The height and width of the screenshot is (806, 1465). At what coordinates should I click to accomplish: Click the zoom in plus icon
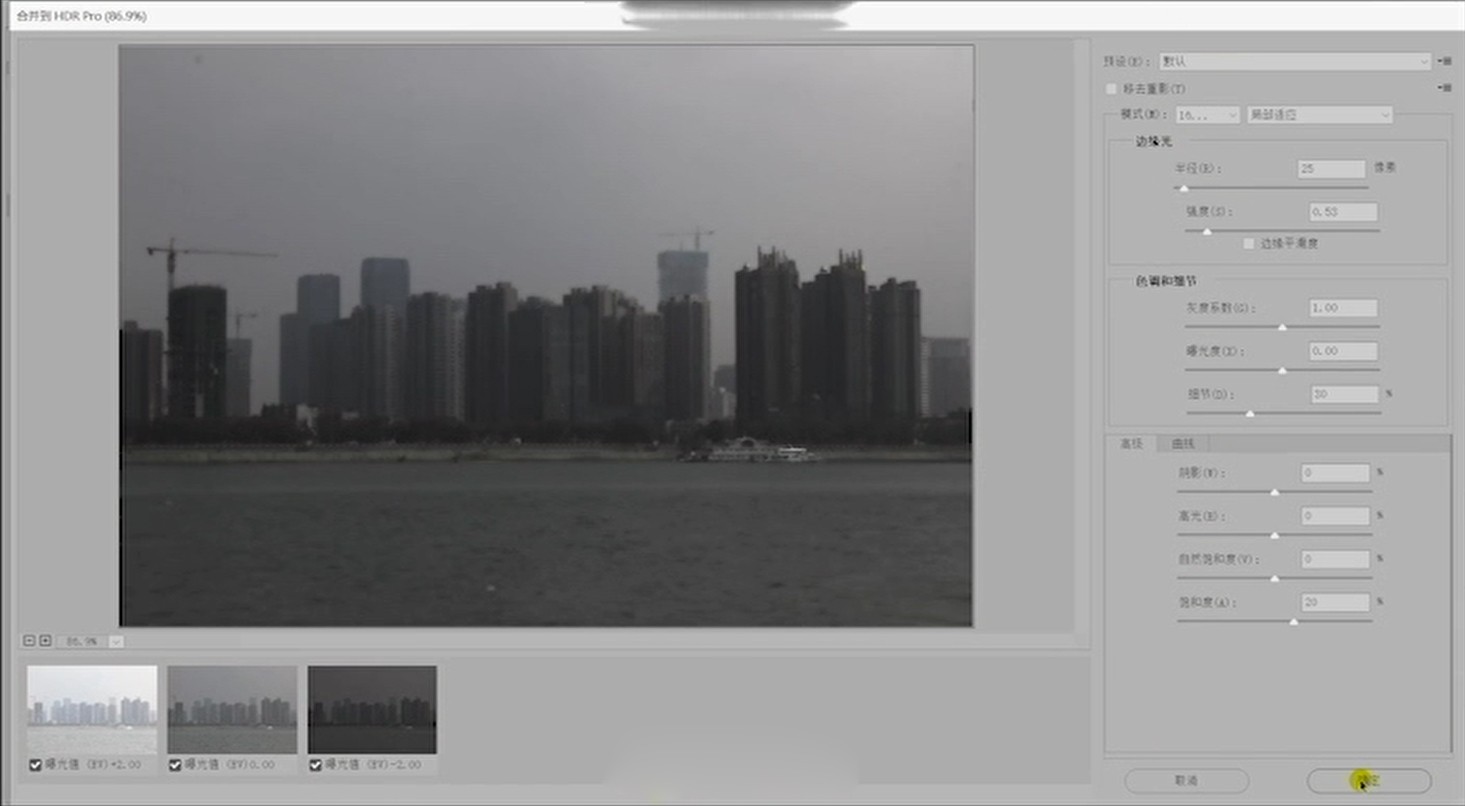coord(44,640)
